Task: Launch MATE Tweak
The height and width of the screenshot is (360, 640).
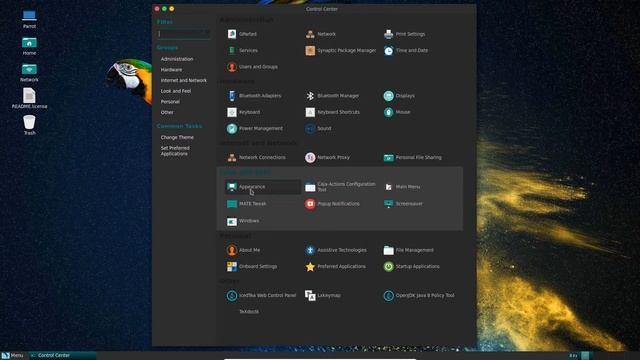Action: pos(246,203)
